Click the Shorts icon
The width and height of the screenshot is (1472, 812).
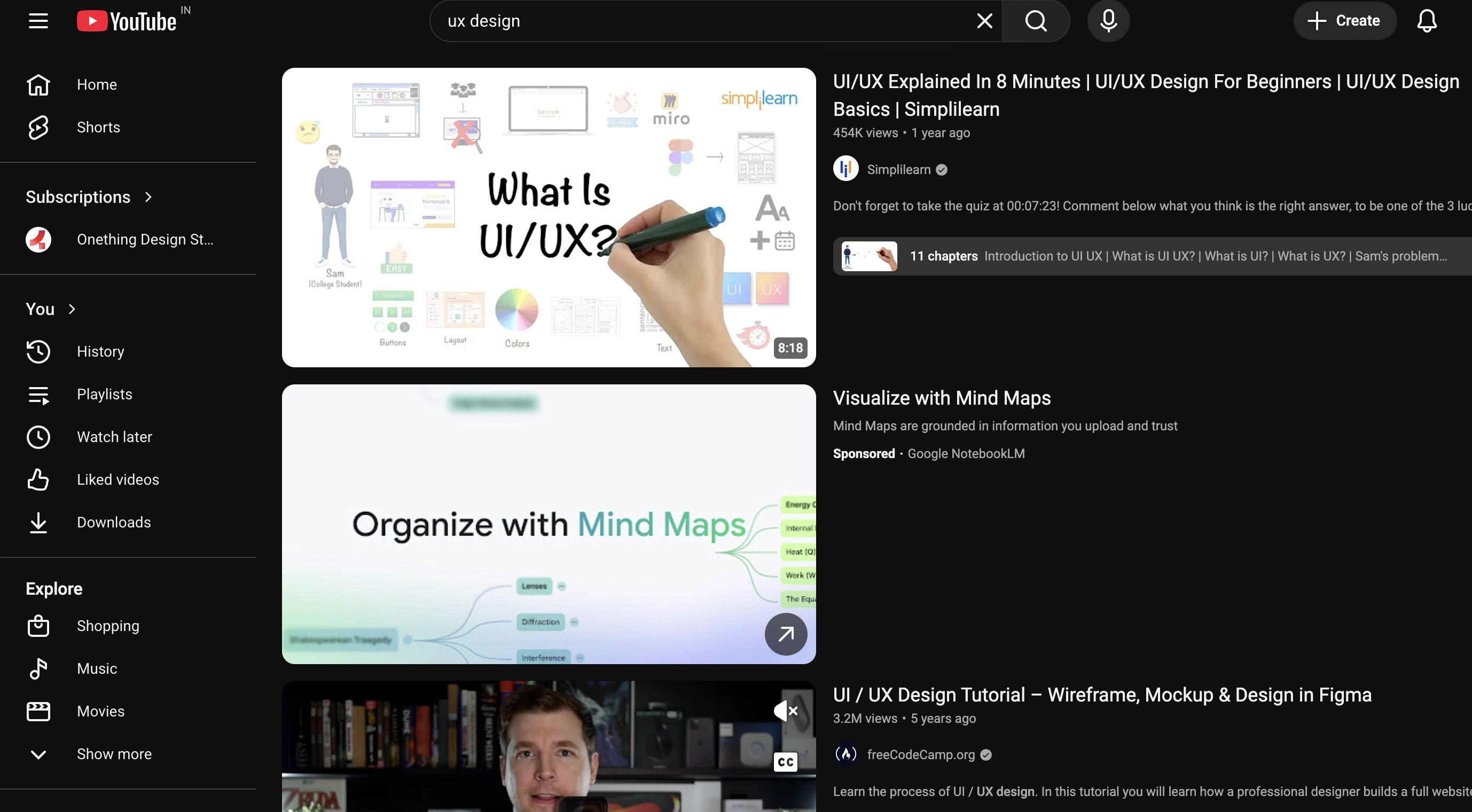coord(38,128)
